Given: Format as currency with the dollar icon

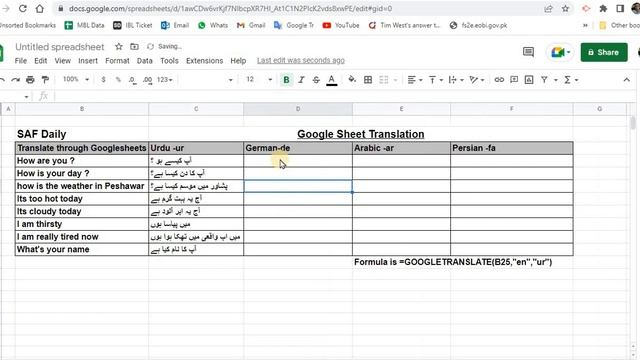Looking at the screenshot, I should click(103, 80).
